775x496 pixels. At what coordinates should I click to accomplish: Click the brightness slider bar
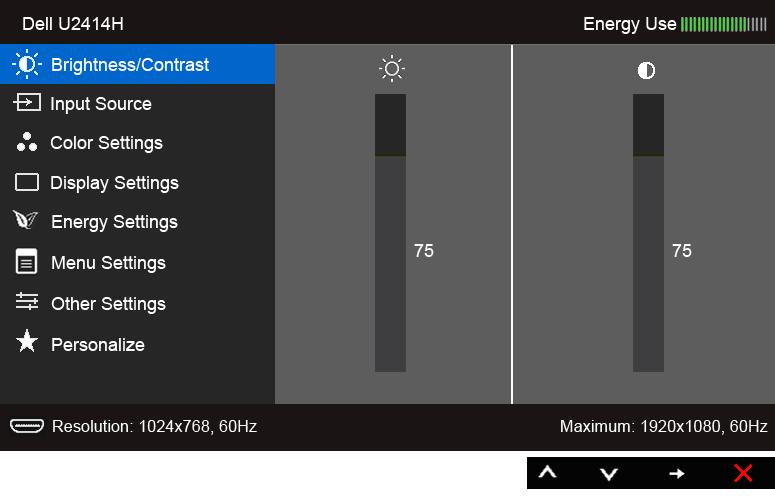[390, 233]
